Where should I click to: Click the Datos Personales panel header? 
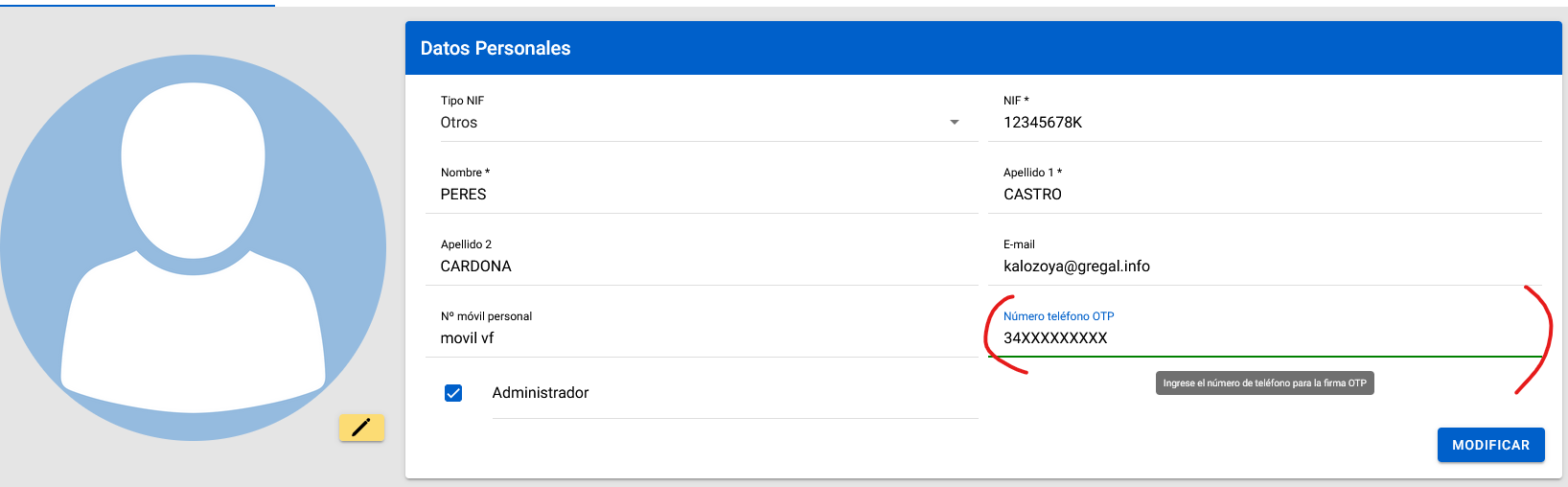[x=982, y=49]
